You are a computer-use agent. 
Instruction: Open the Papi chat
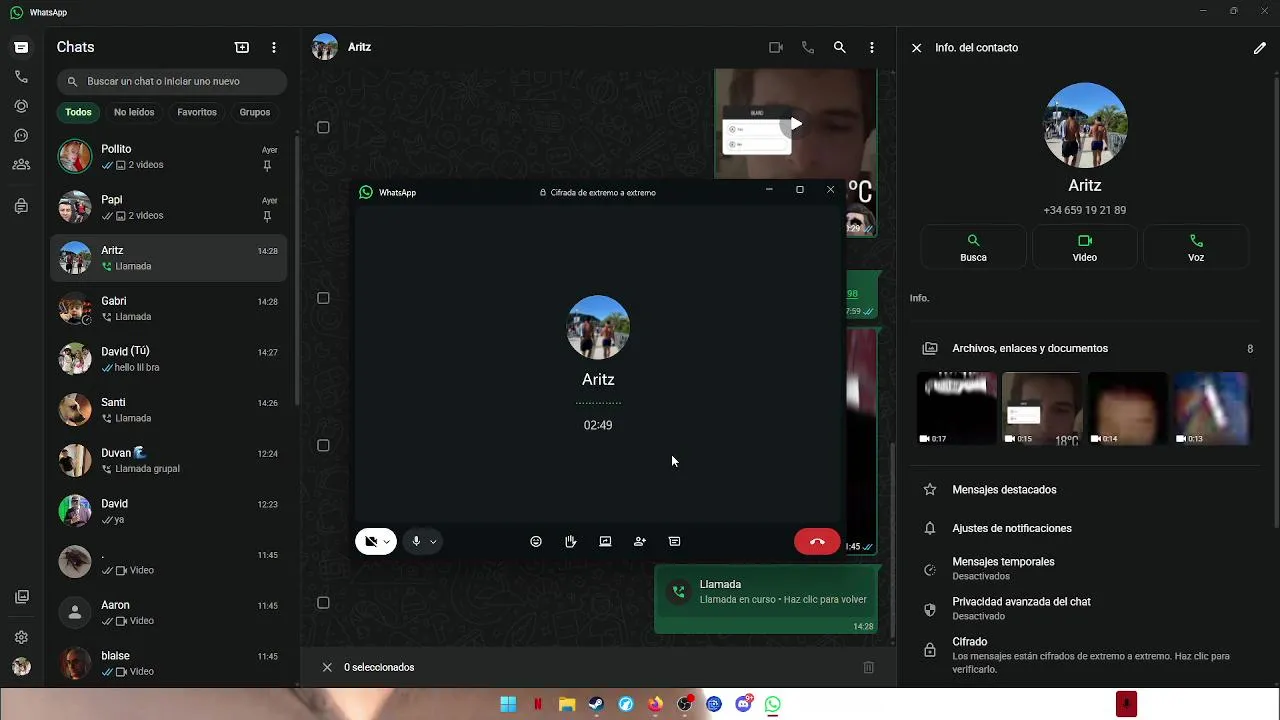pyautogui.click(x=168, y=208)
